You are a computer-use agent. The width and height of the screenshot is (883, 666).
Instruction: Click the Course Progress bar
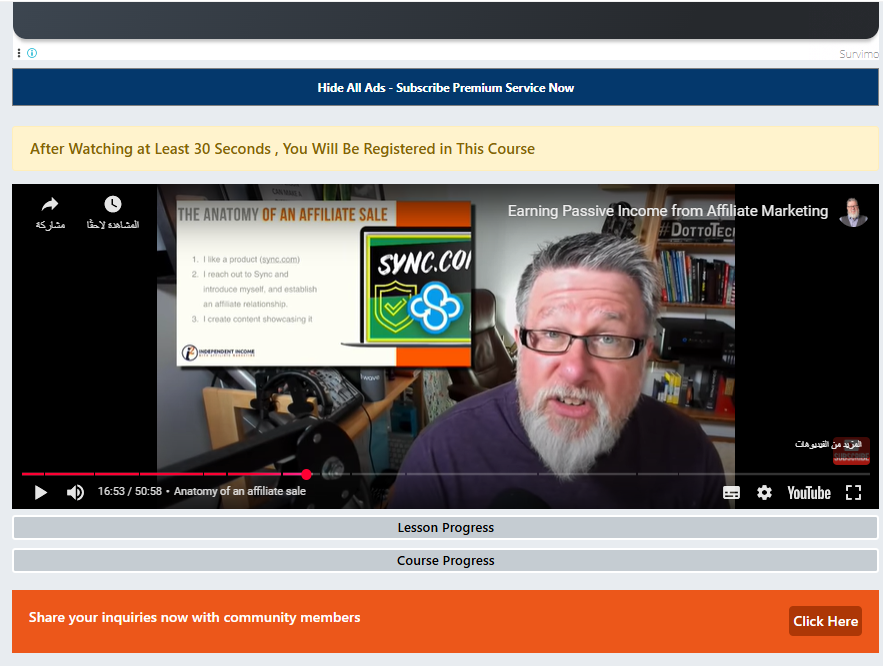(445, 561)
